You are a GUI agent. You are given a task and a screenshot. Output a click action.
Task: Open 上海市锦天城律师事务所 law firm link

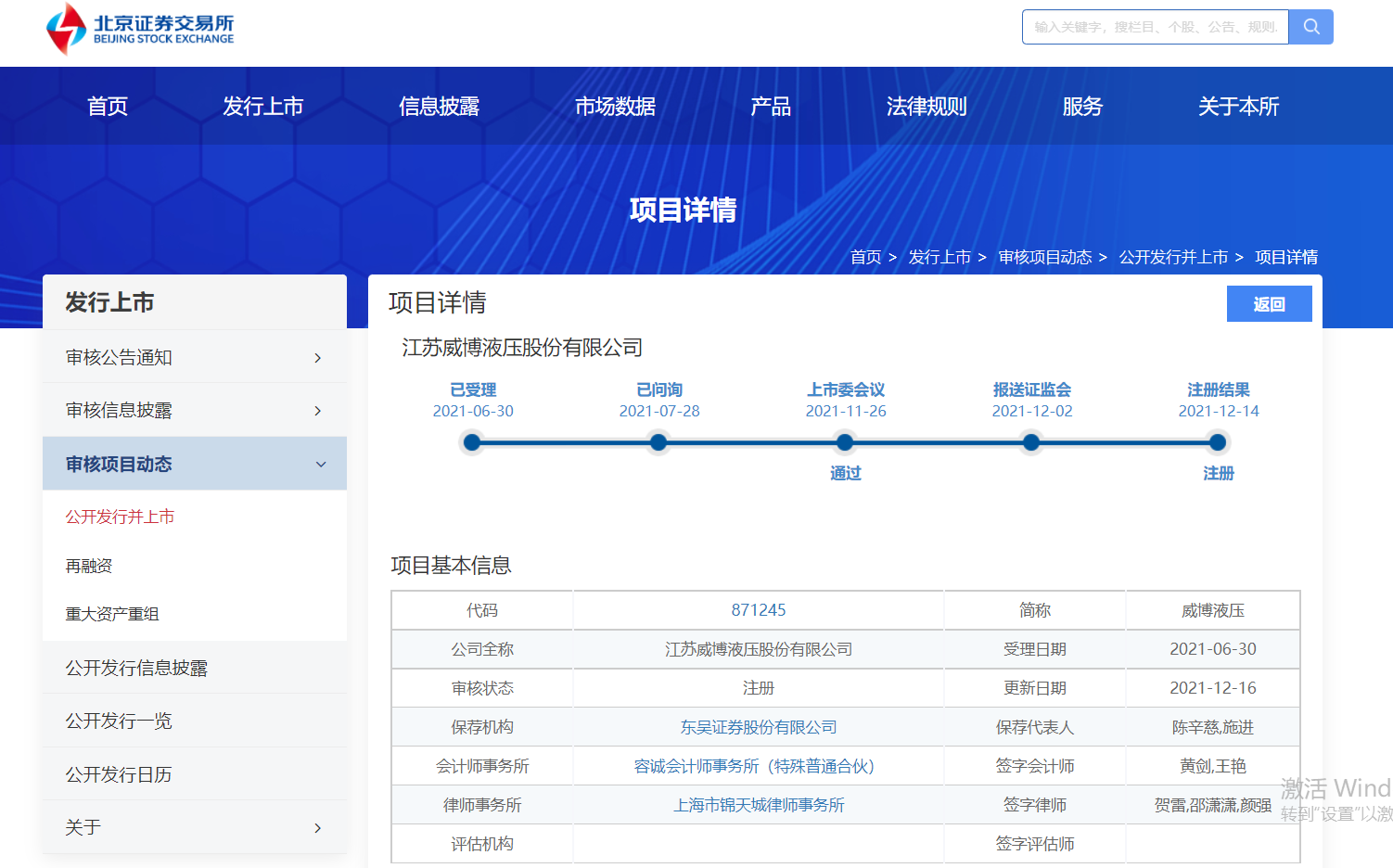click(x=758, y=805)
